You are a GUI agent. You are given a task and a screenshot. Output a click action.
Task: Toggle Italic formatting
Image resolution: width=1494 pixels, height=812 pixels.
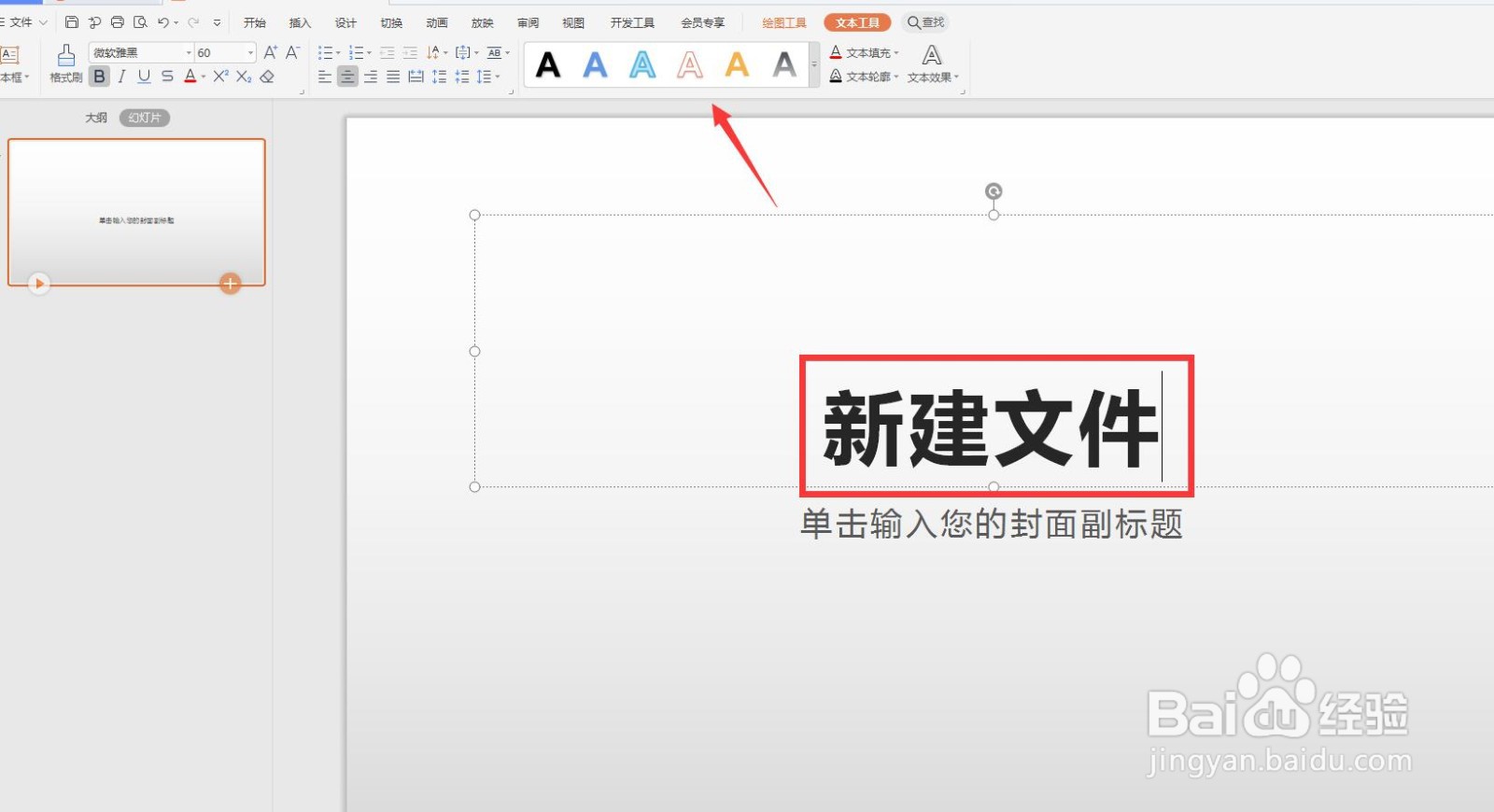click(x=121, y=77)
